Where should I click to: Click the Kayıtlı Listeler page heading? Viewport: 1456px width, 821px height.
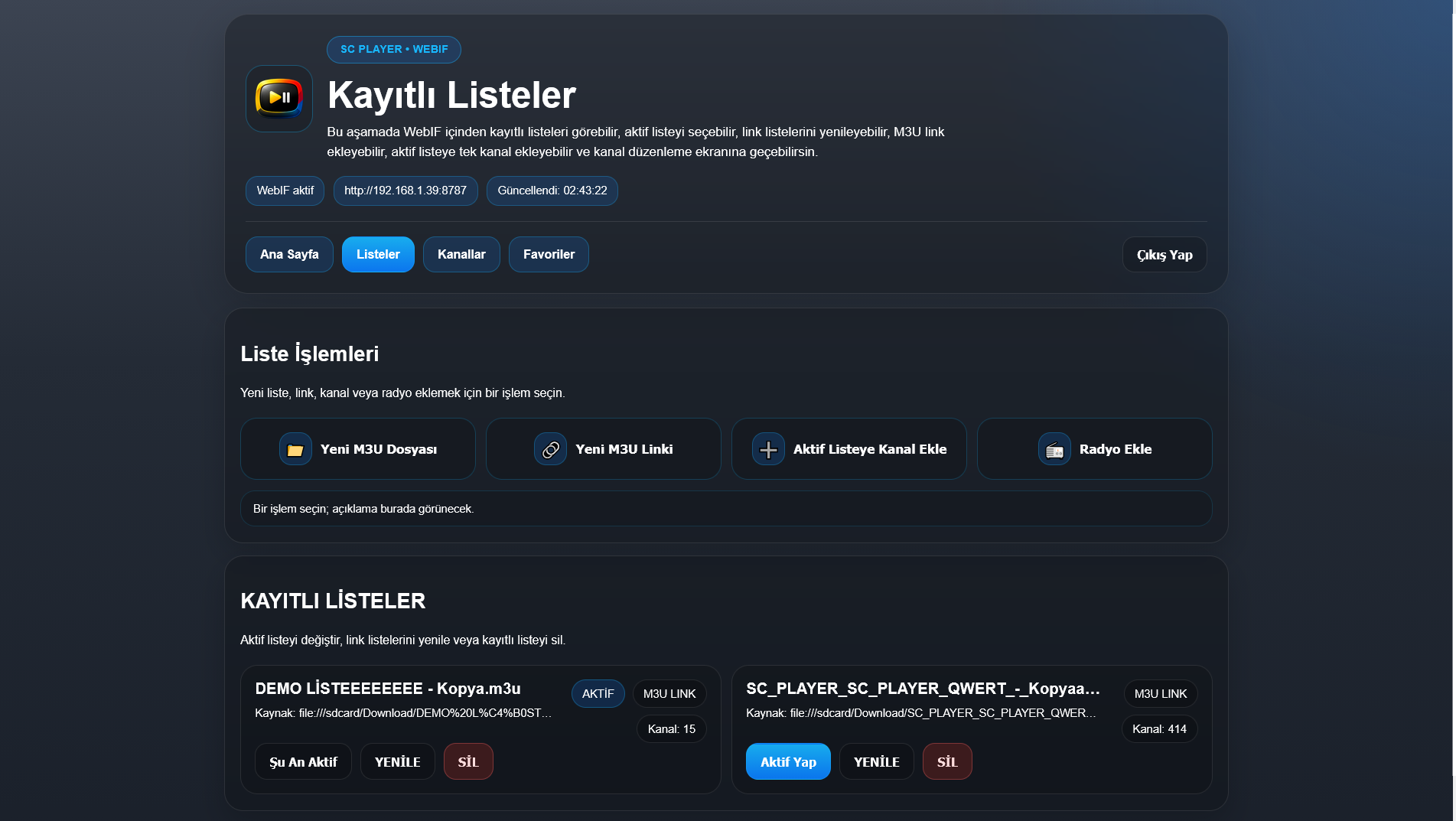pos(451,96)
